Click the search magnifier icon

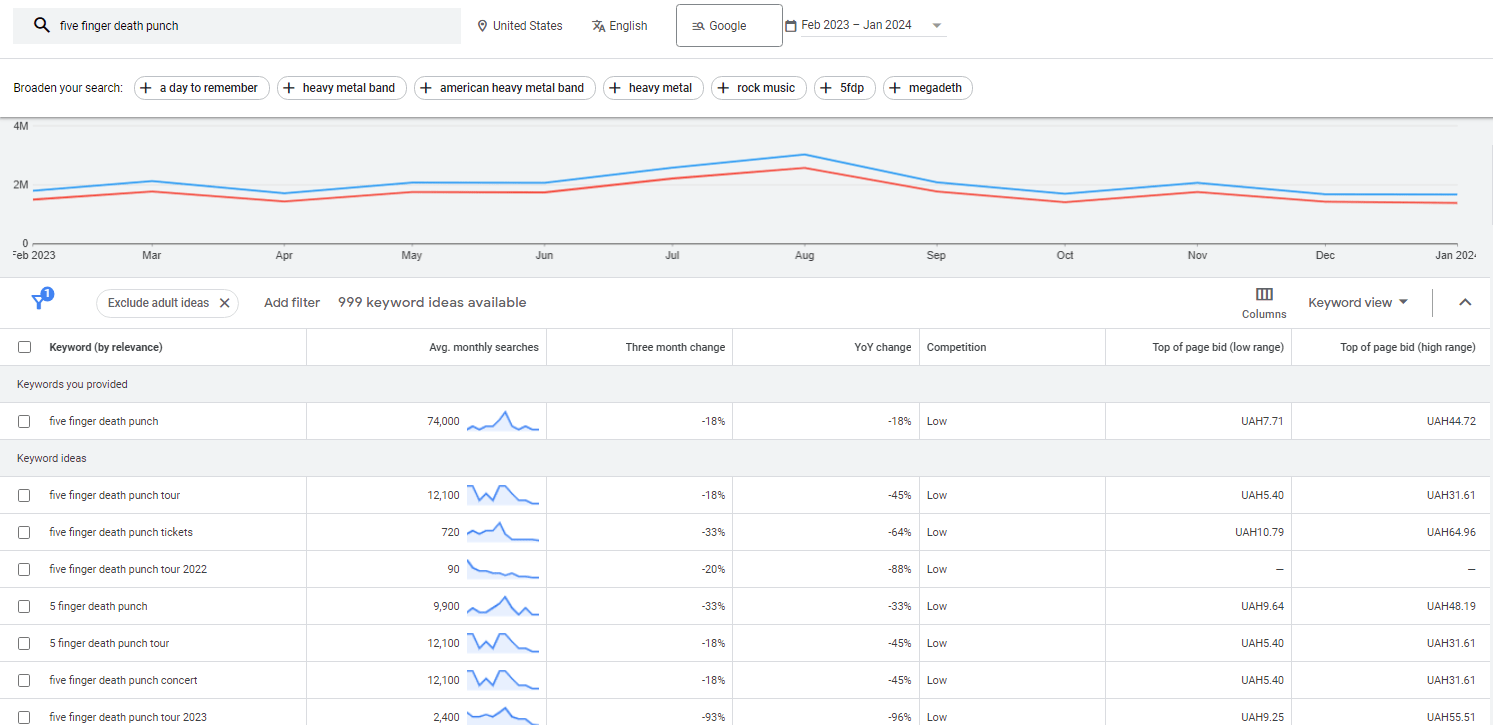41,26
